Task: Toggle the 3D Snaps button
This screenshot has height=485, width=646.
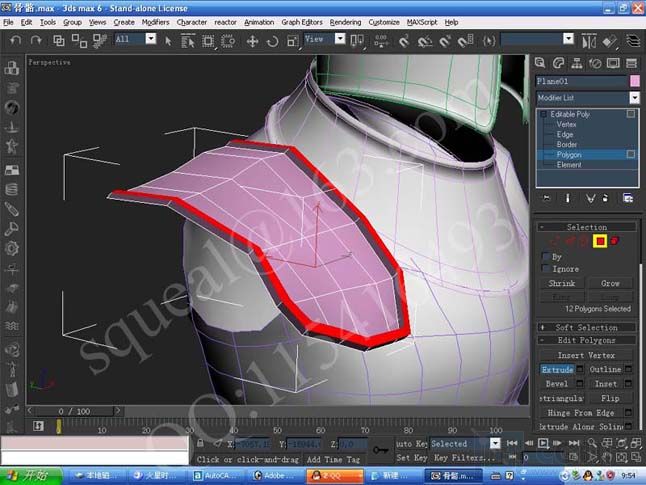Action: tap(404, 41)
